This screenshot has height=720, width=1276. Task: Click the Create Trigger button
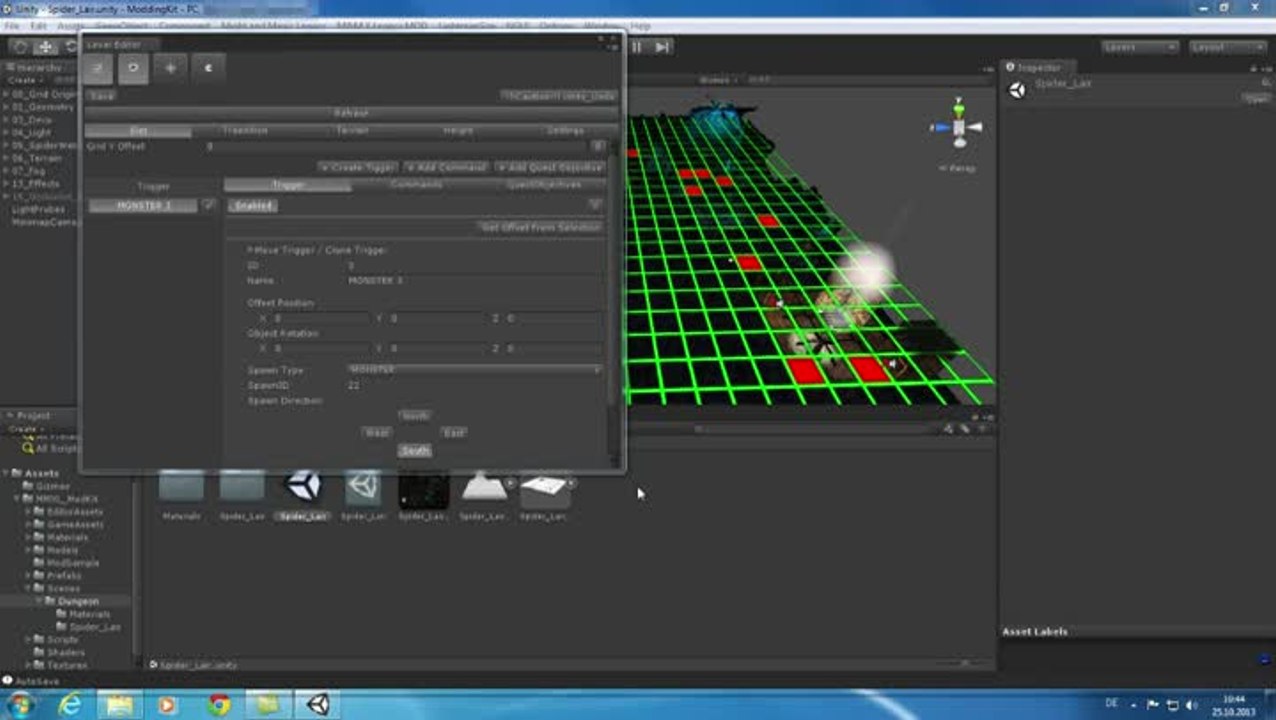(x=358, y=168)
